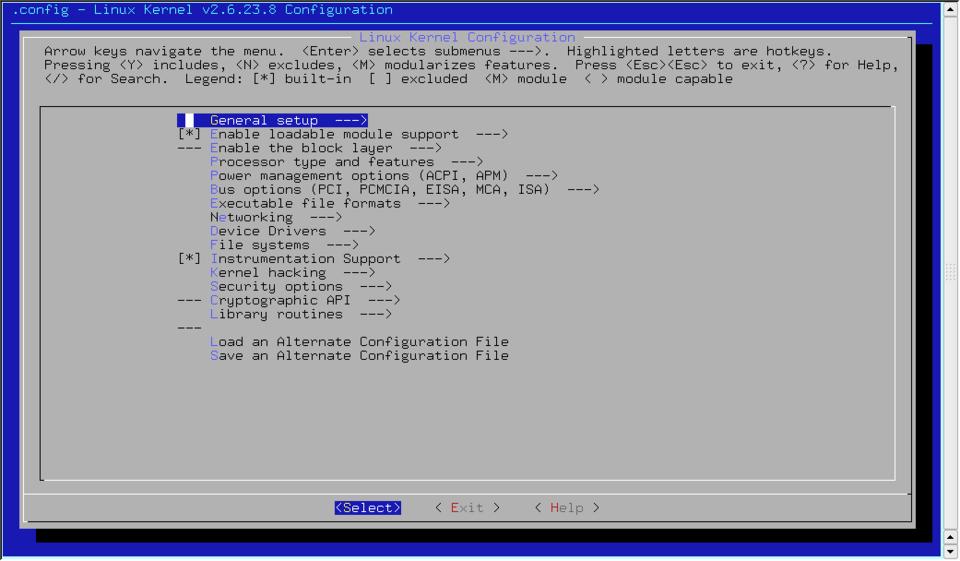Viewport: 960px width, 561px height.
Task: Select the Device Drivers entry
Action: pyautogui.click(x=293, y=231)
